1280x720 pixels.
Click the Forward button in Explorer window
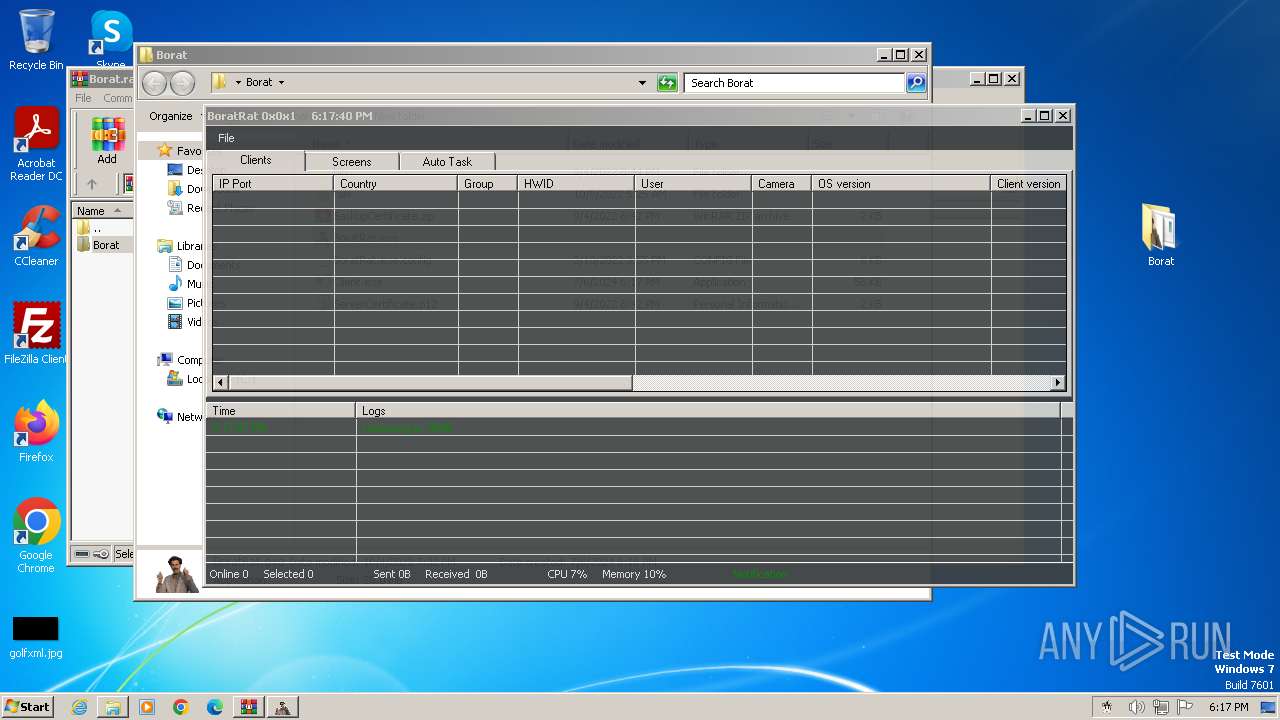tap(182, 83)
